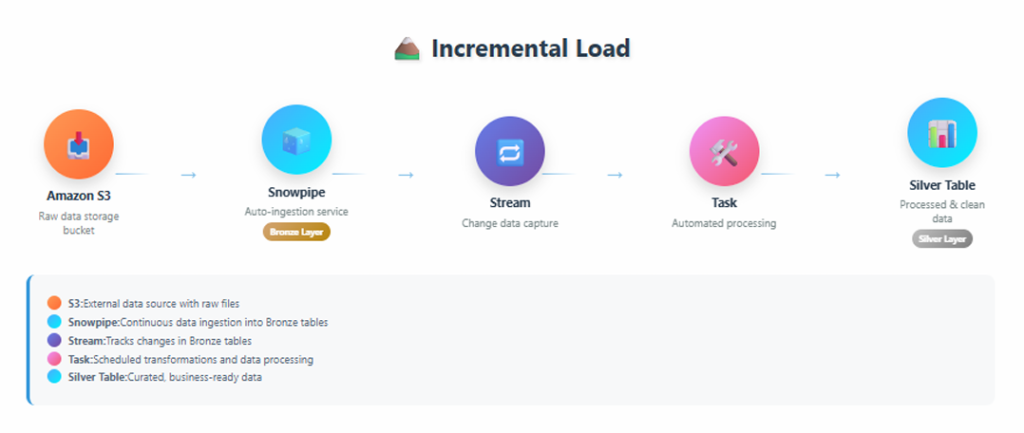Click the arrow between Snowpipe and Stream
1024x433 pixels.
point(405,175)
